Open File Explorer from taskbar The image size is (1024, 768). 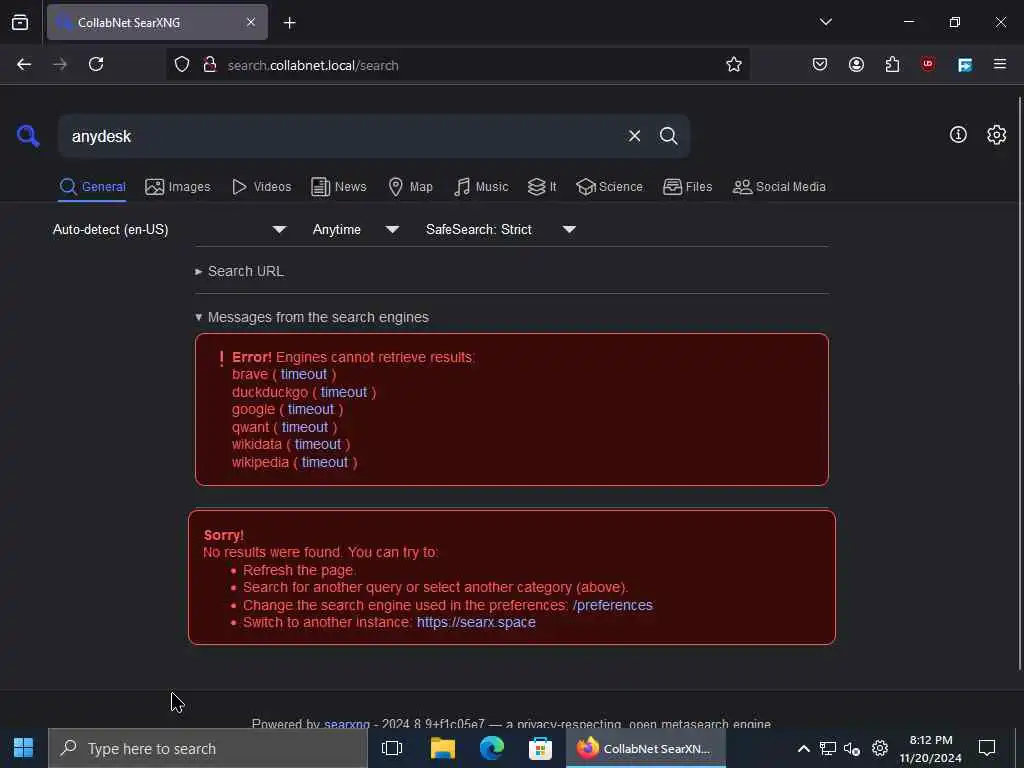point(443,748)
